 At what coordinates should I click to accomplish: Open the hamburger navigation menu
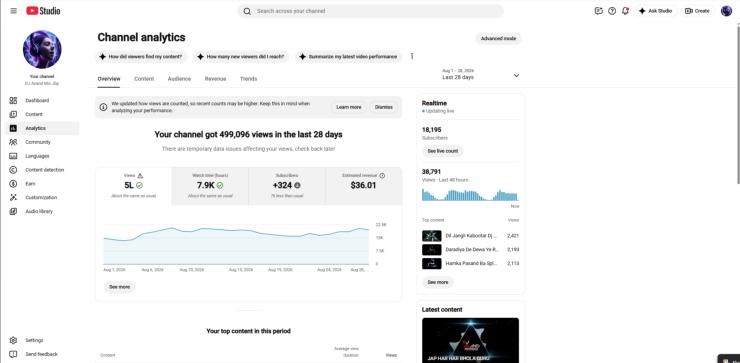(x=13, y=11)
